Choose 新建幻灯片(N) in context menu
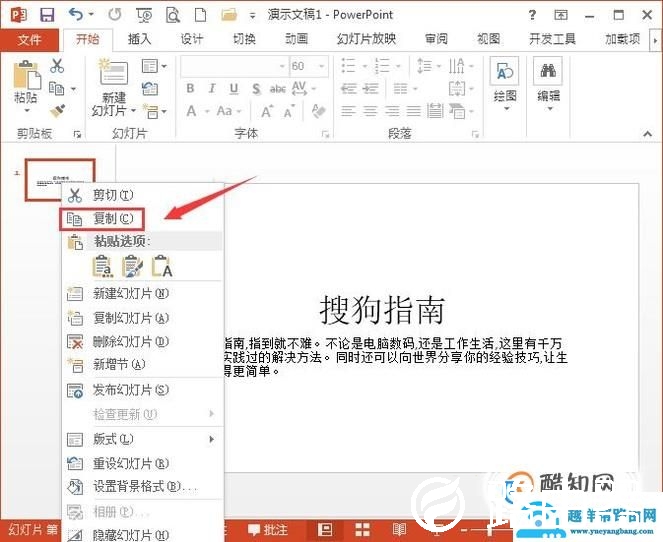 142,293
